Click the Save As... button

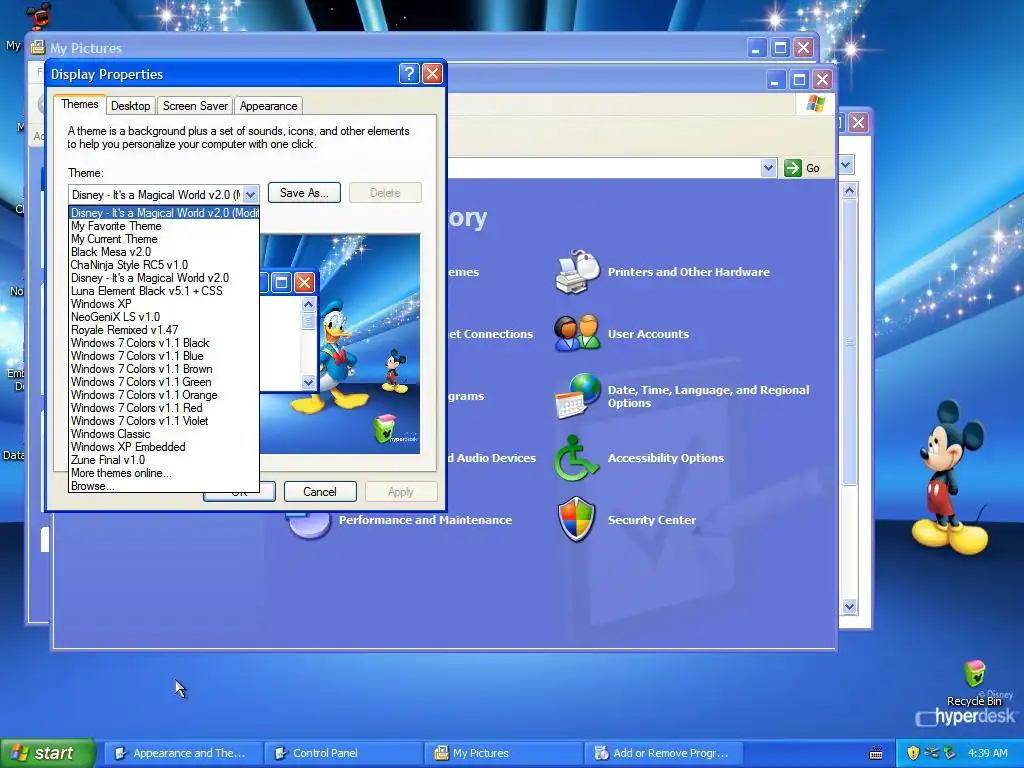pos(304,193)
